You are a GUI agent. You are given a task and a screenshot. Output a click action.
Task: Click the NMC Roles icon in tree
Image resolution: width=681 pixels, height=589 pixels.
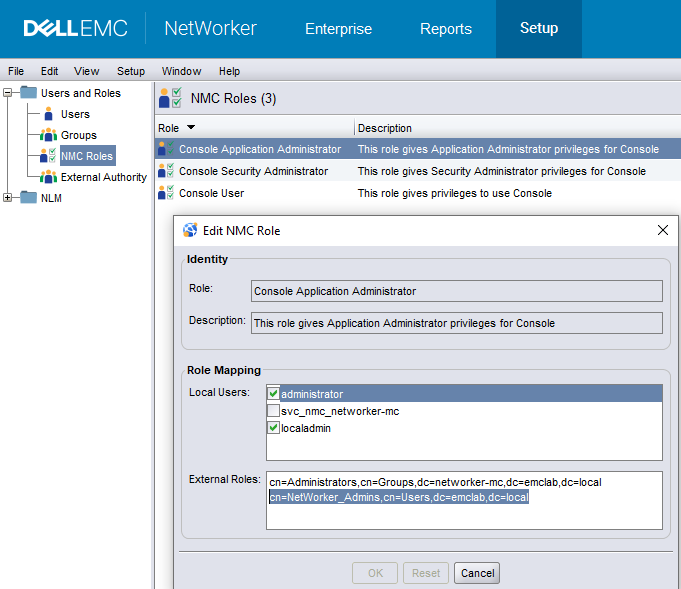48,156
